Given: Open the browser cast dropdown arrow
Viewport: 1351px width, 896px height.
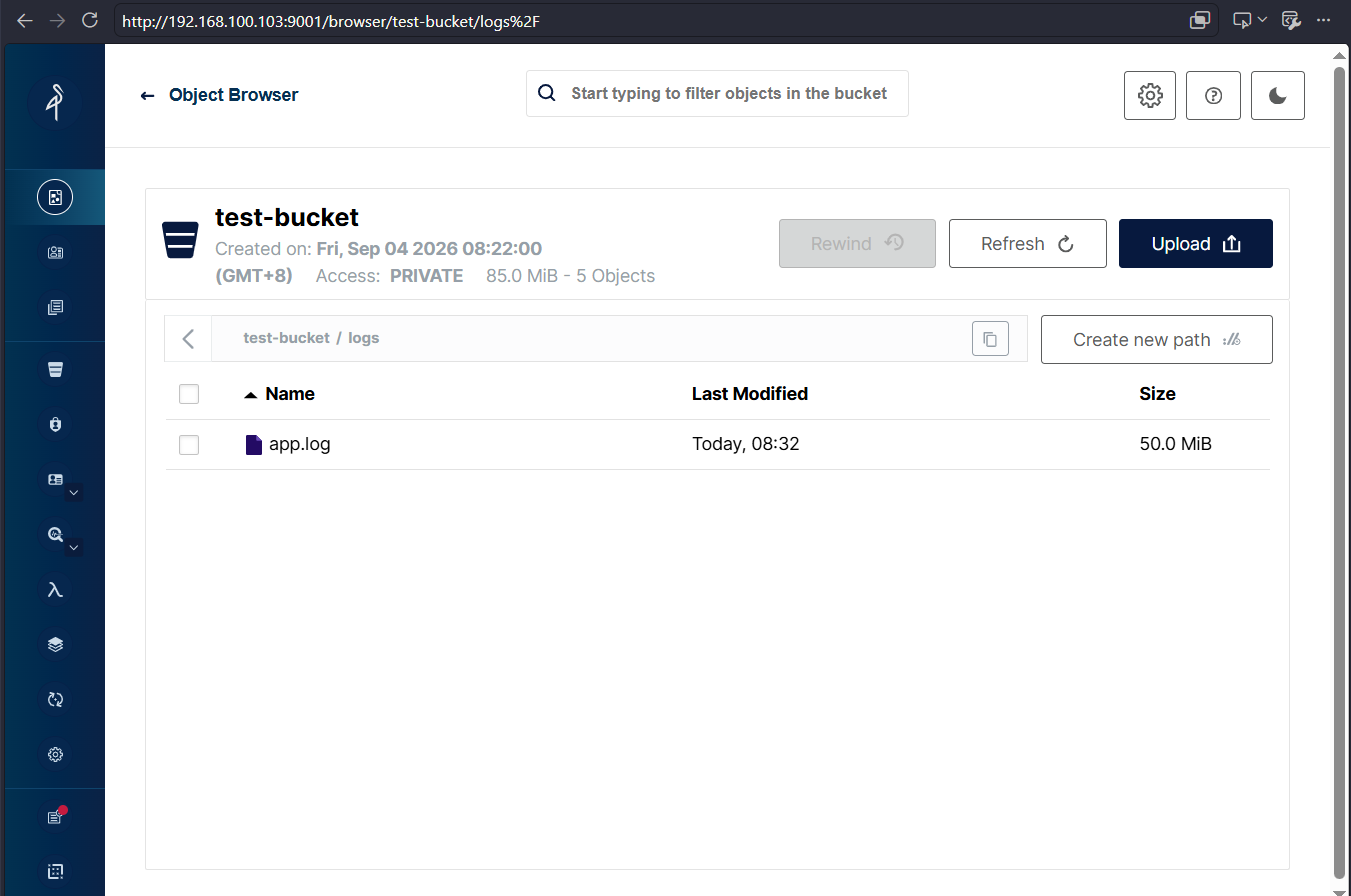Looking at the screenshot, I should coord(1262,20).
